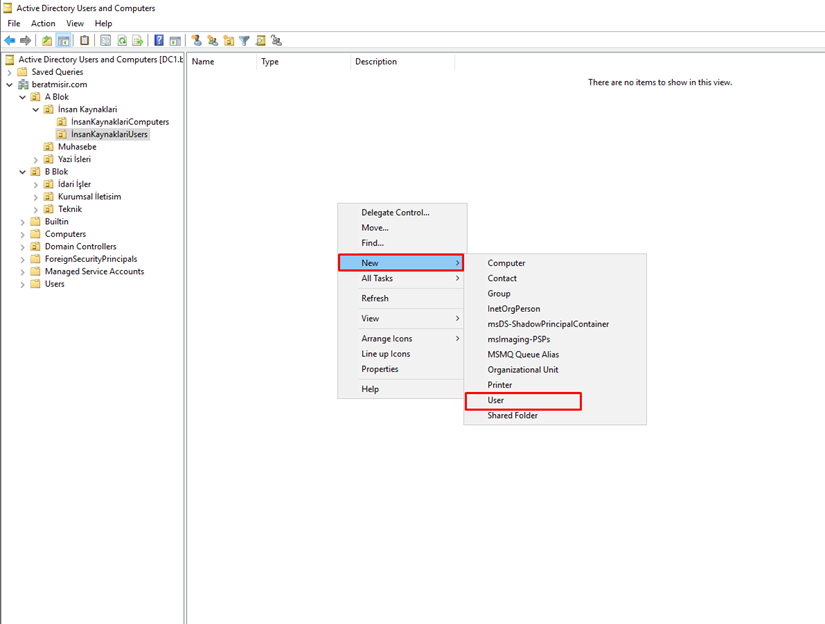Click the Refresh toolbar icon
This screenshot has width=825, height=624.
tap(122, 41)
